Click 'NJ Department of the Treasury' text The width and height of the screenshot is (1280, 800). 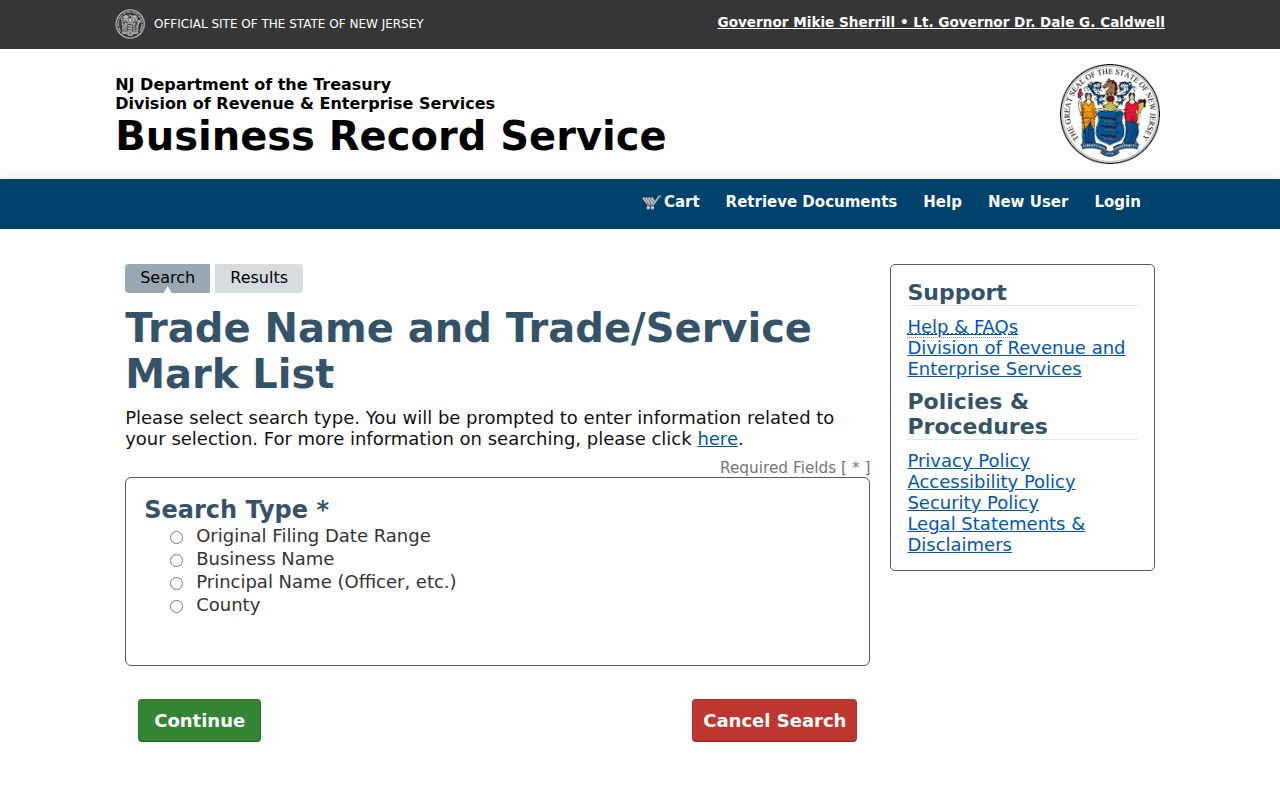coord(253,85)
